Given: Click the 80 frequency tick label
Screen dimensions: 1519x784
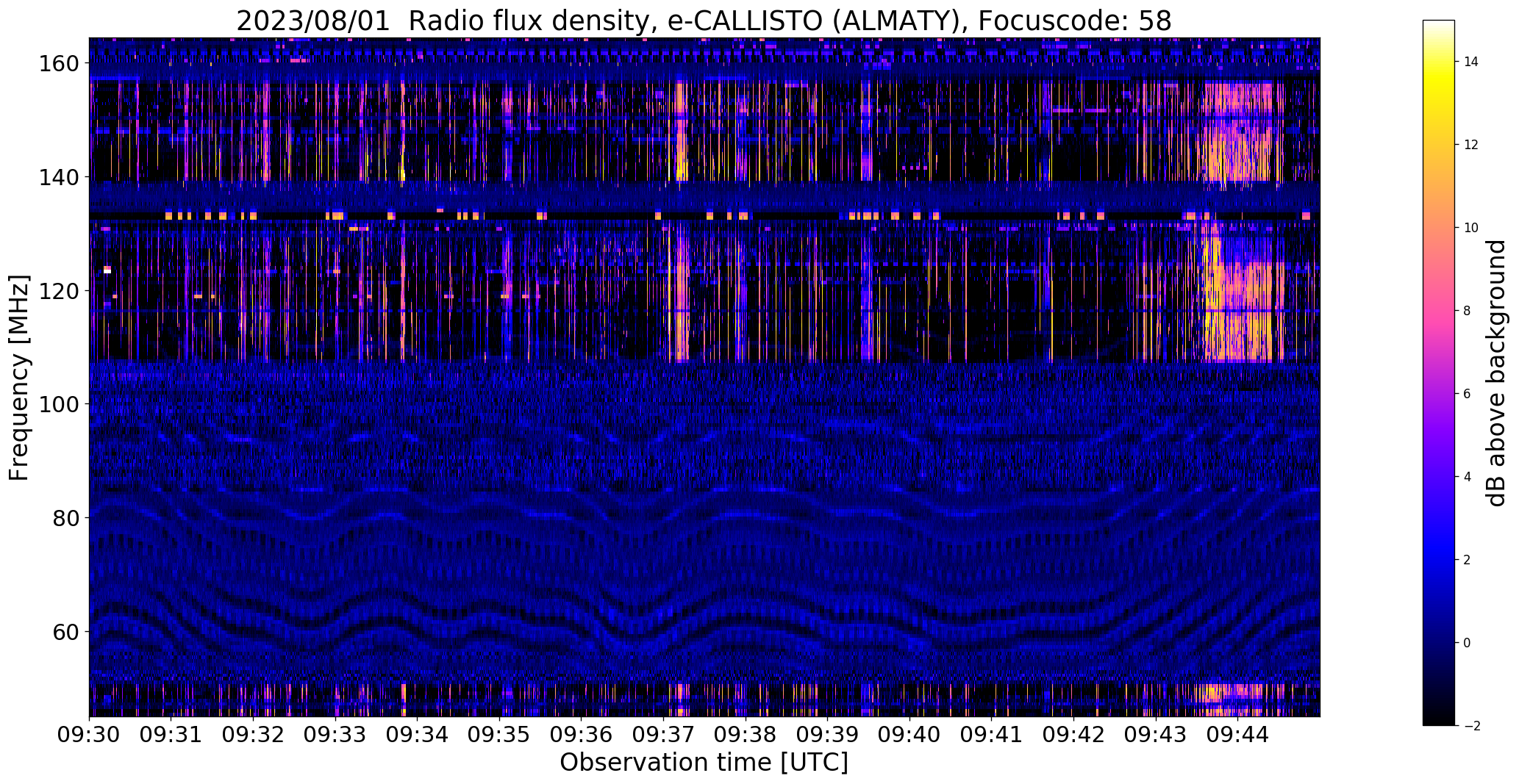Looking at the screenshot, I should tap(68, 518).
